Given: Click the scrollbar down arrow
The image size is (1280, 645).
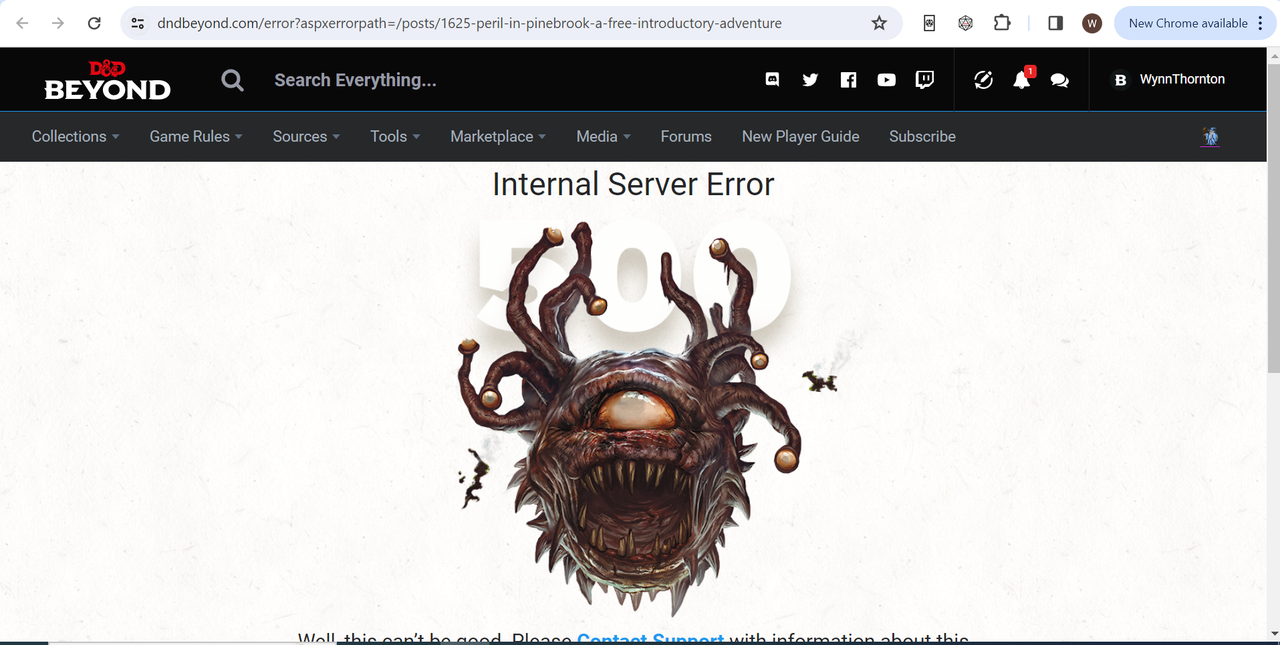Looking at the screenshot, I should [x=1273, y=634].
